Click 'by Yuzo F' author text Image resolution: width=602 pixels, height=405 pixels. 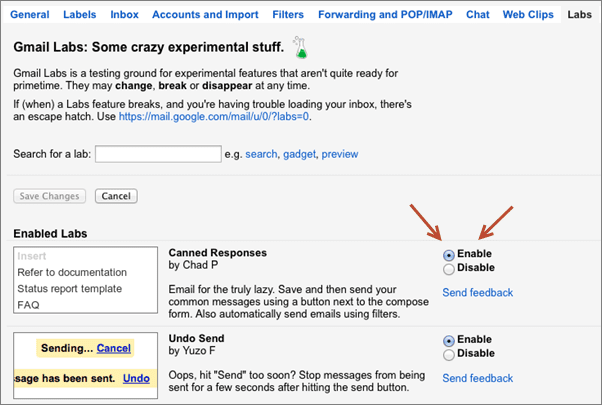[x=192, y=350]
